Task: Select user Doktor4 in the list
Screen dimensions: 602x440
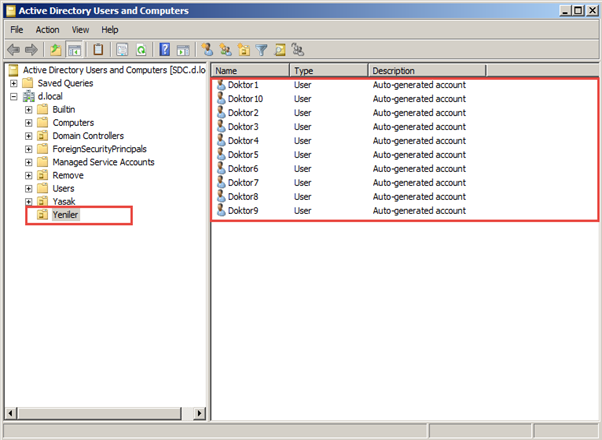Action: [x=243, y=141]
